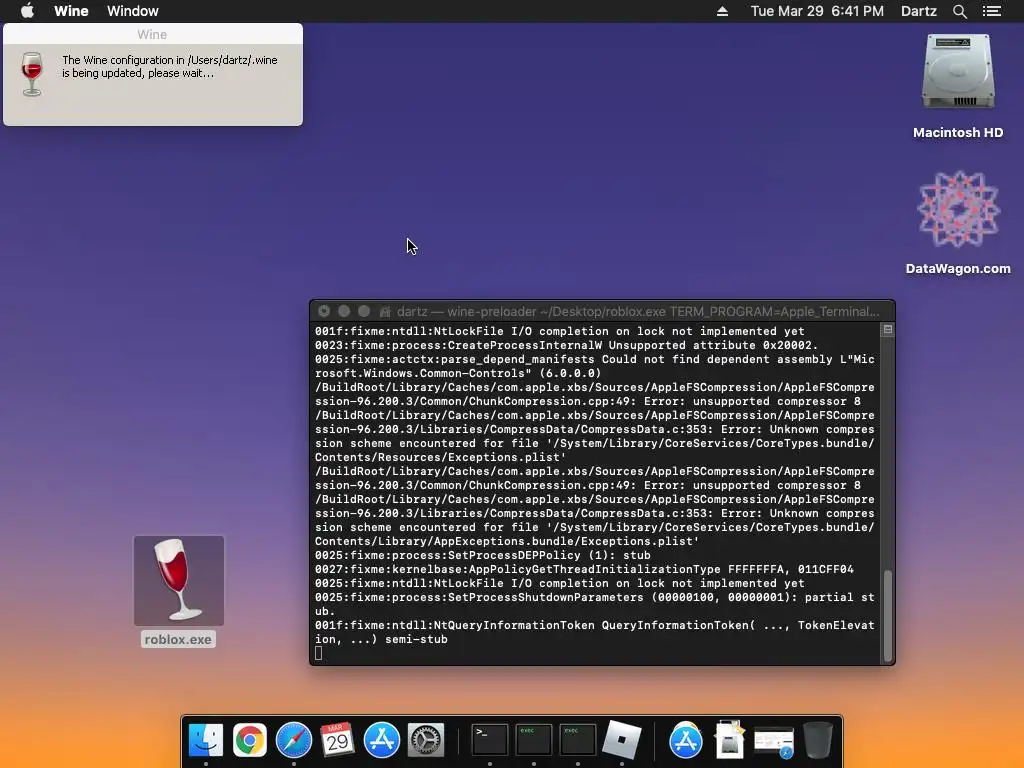Click the Terminal window scrollbar thumb
The image size is (1024, 768).
(887, 616)
